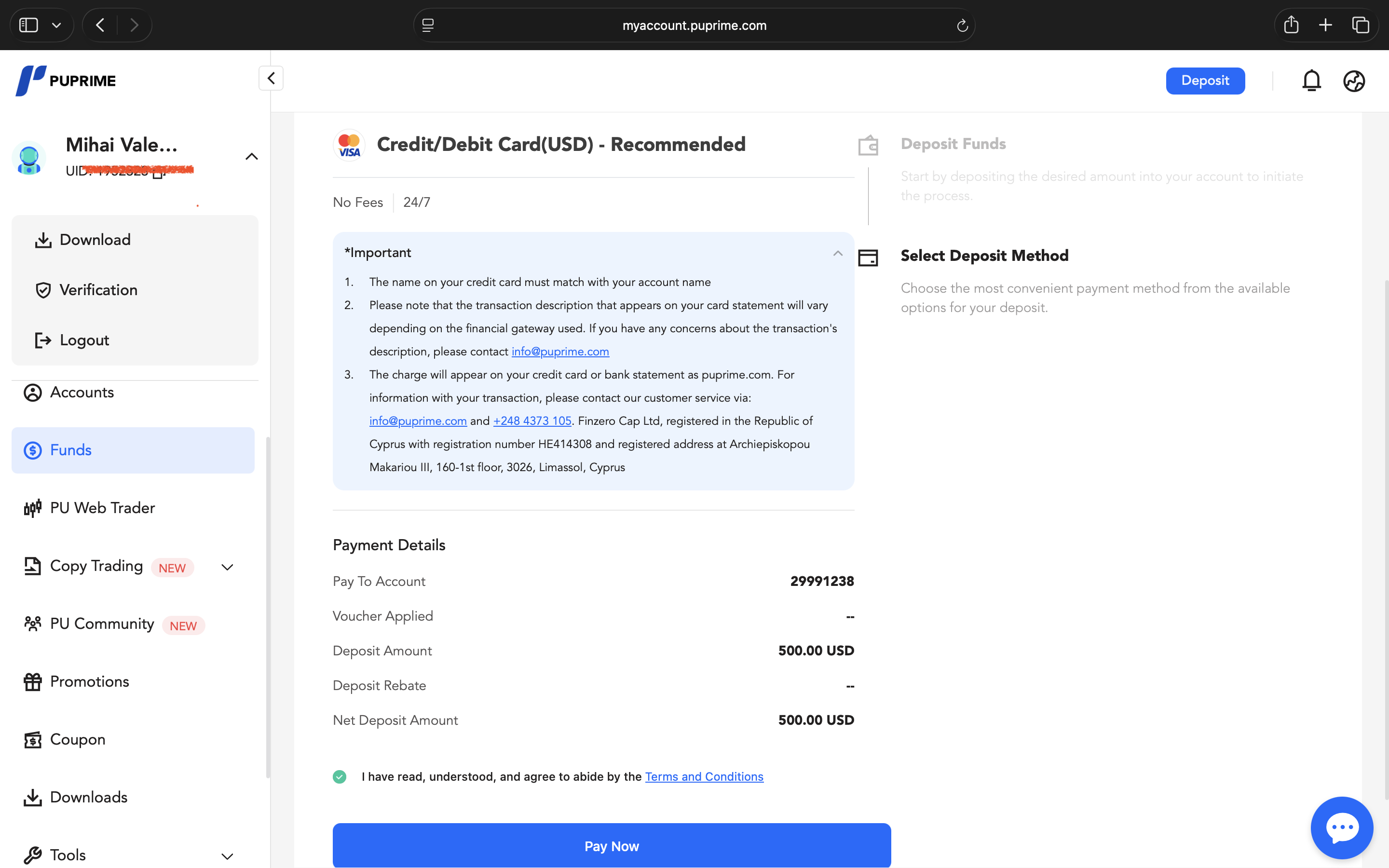The height and width of the screenshot is (868, 1389).
Task: Click the blue Deposit button
Action: 1205,81
